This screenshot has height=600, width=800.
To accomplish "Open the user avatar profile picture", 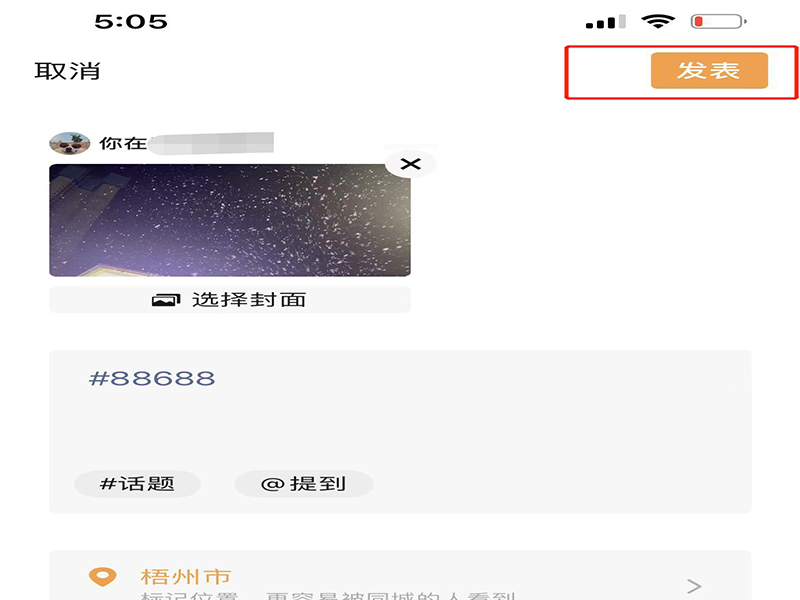I will [70, 143].
